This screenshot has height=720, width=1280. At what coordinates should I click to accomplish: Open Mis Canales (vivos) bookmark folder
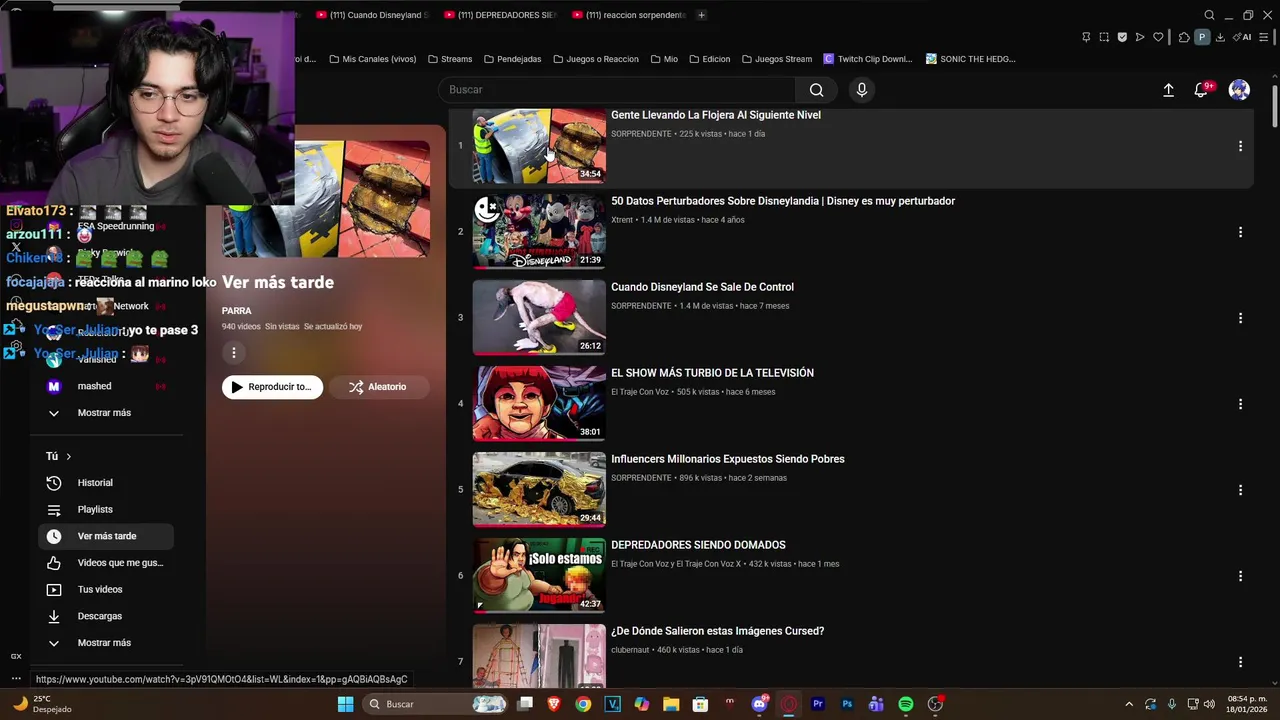[x=372, y=59]
